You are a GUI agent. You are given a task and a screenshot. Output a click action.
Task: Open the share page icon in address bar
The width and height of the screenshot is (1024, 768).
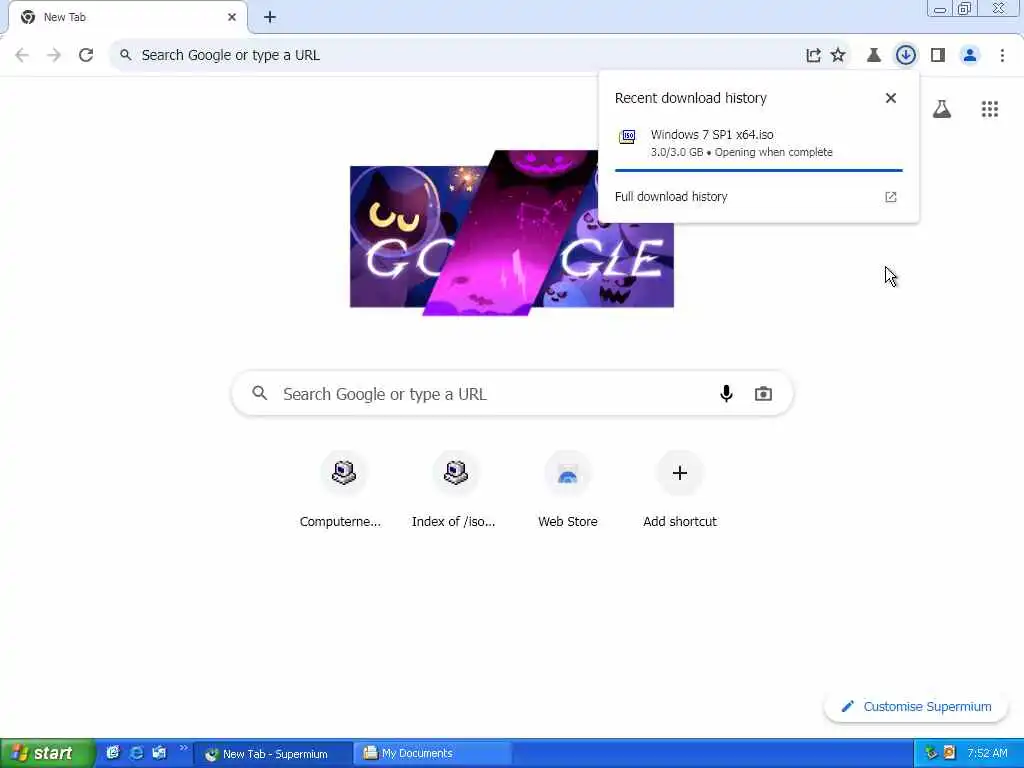[813, 56]
